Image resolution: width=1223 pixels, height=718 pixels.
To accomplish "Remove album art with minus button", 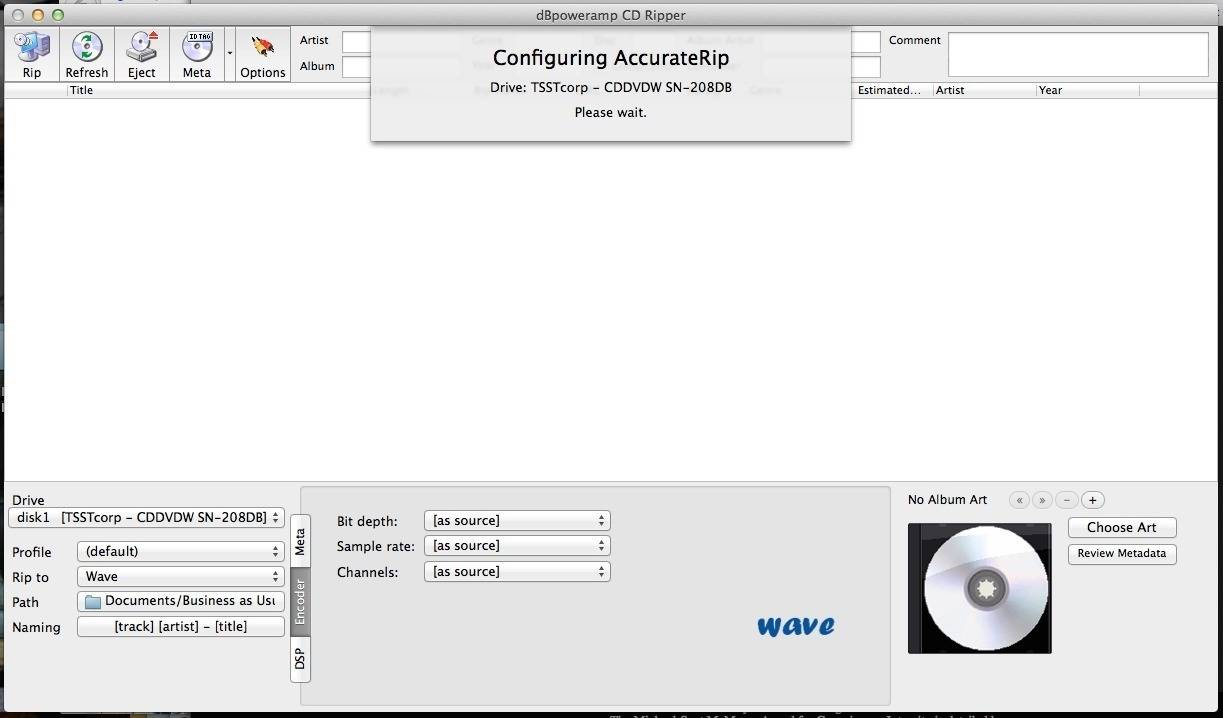I will pyautogui.click(x=1068, y=500).
